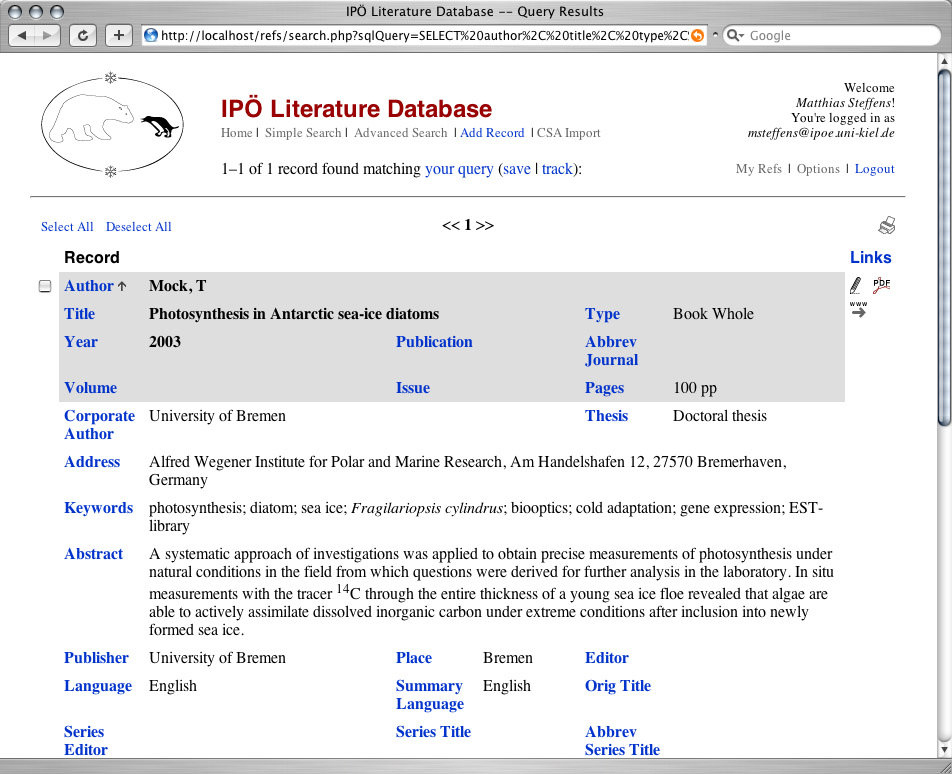Click the plus add-bookmark button

[x=119, y=35]
